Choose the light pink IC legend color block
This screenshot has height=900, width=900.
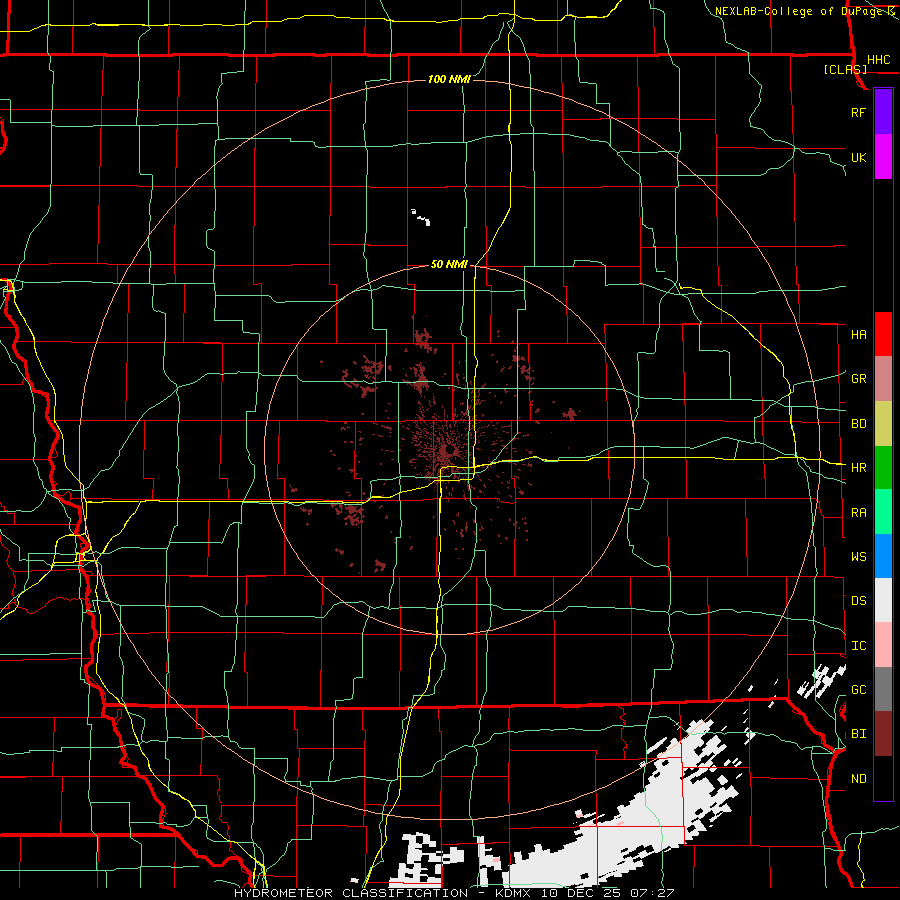[x=883, y=645]
